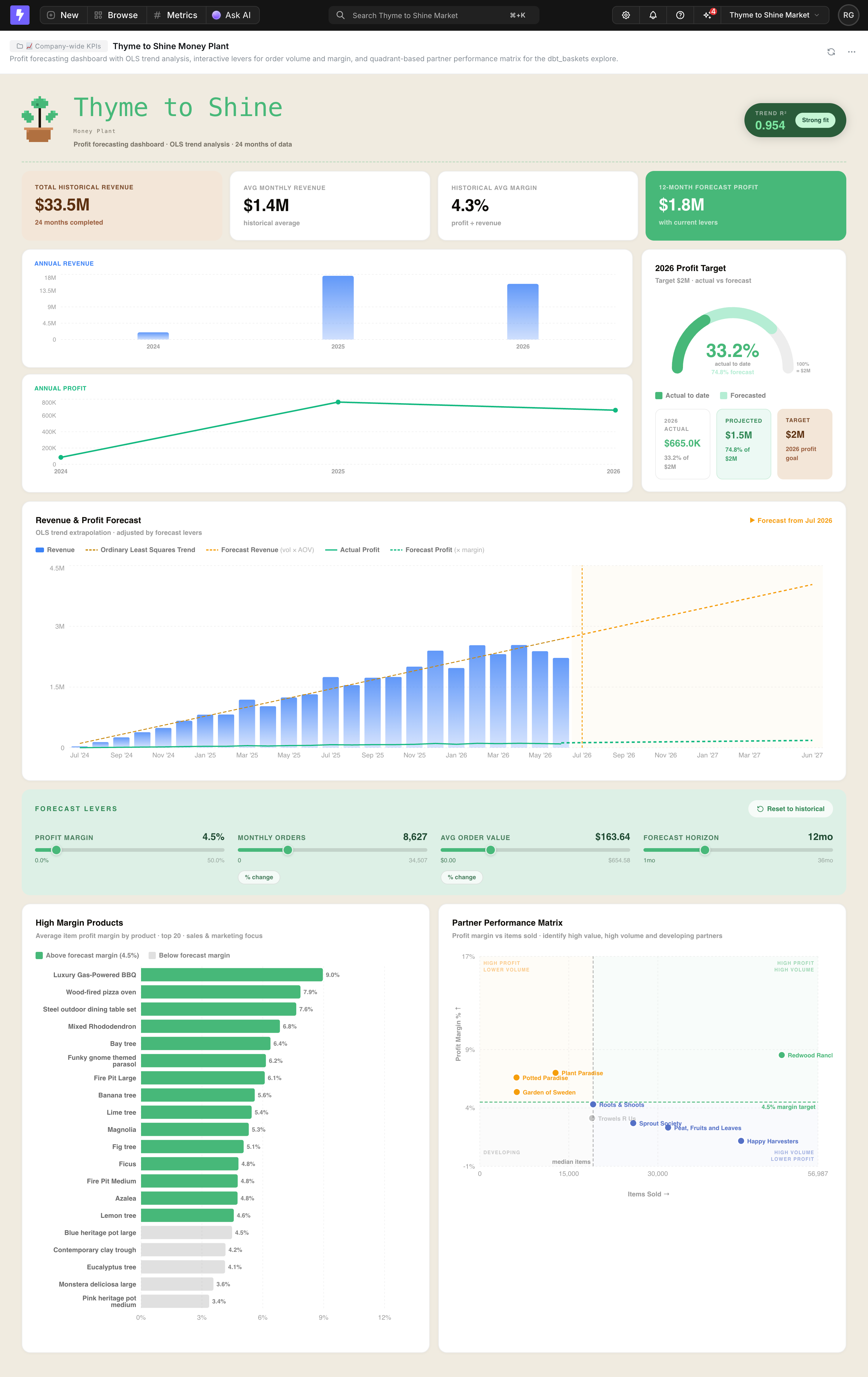This screenshot has height=1377, width=868.
Task: Click the Profit Margin slider handle
Action: tap(57, 850)
